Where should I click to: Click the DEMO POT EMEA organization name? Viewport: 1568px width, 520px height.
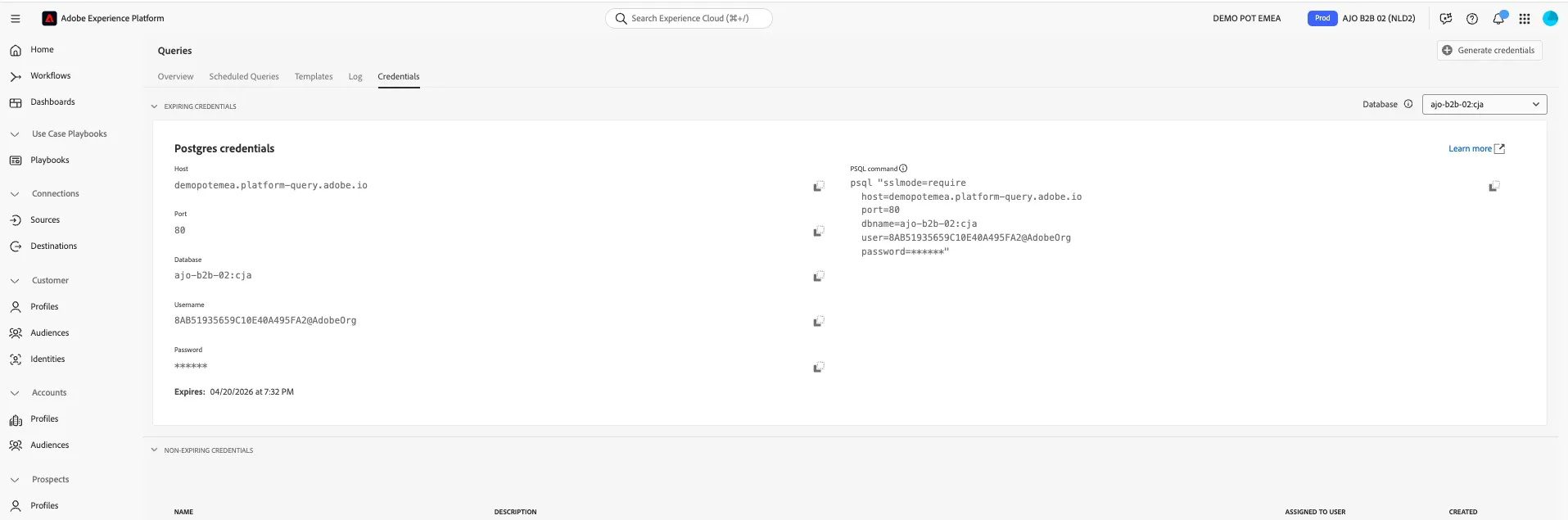1246,18
